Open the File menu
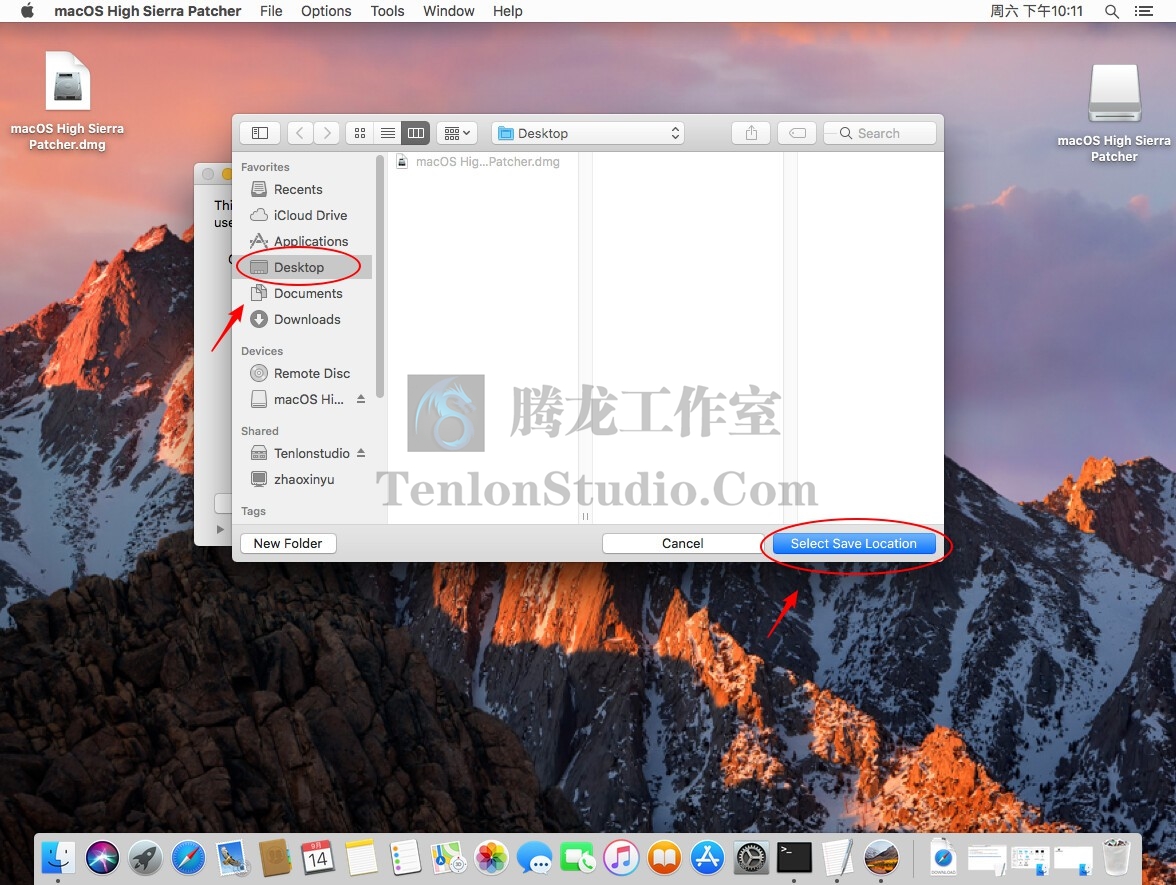 click(271, 10)
